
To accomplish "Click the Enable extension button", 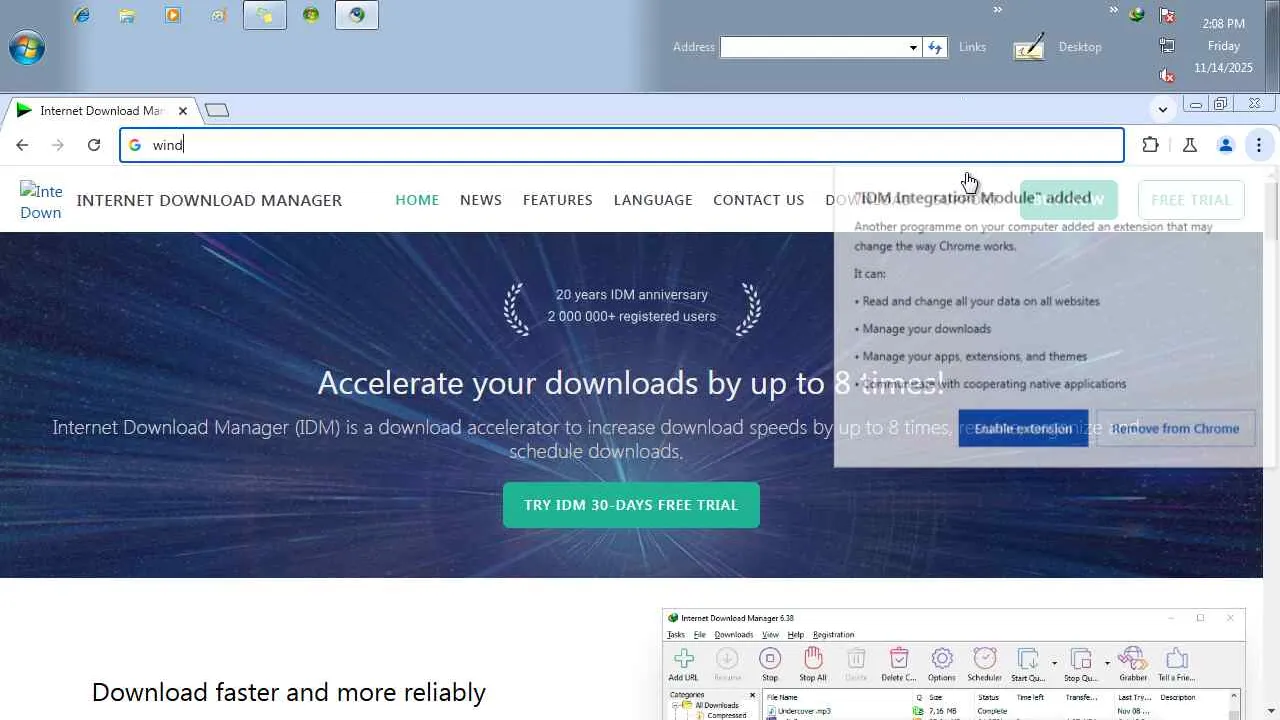I will coord(1023,428).
